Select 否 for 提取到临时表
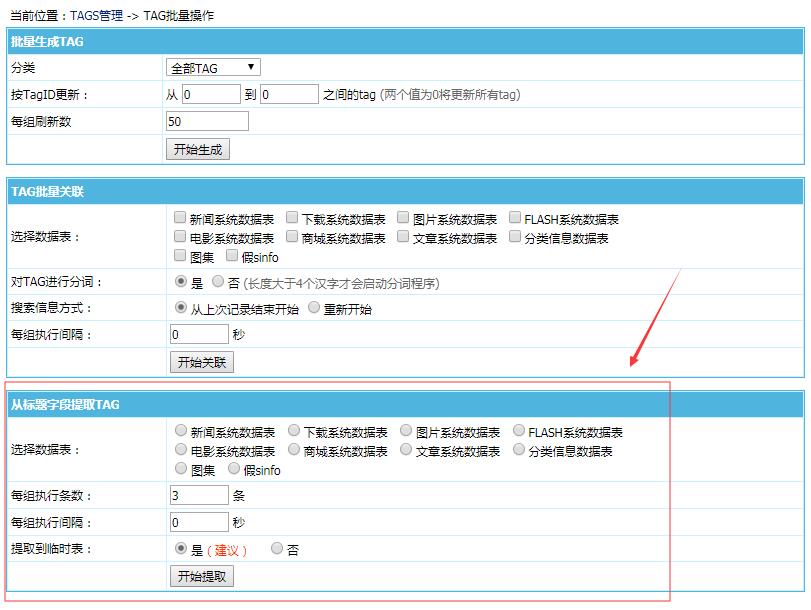This screenshot has height=610, width=811. tap(277, 548)
